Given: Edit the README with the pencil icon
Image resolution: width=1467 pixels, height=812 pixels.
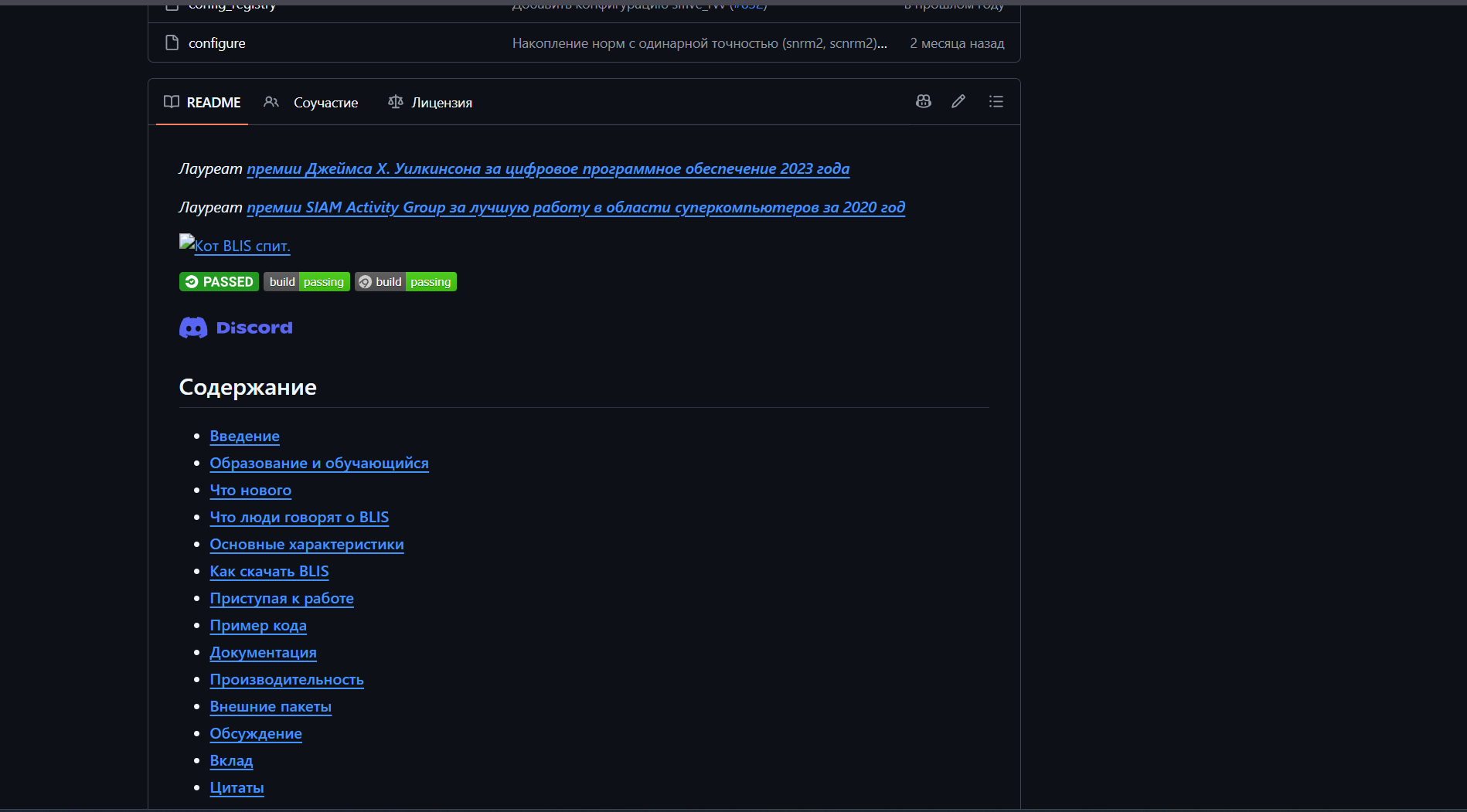Looking at the screenshot, I should click(x=958, y=101).
